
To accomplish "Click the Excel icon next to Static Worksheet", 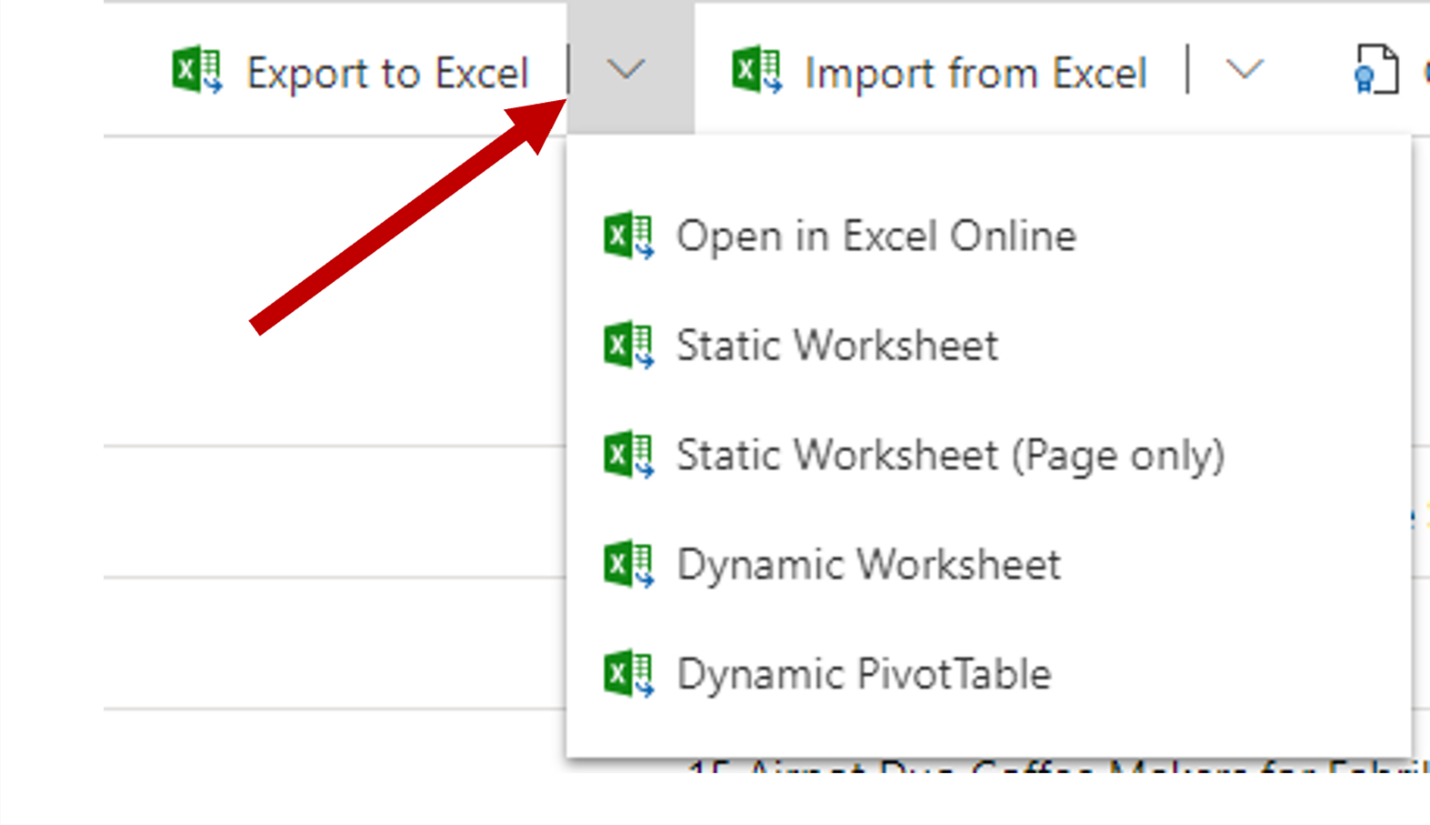I will pos(627,345).
